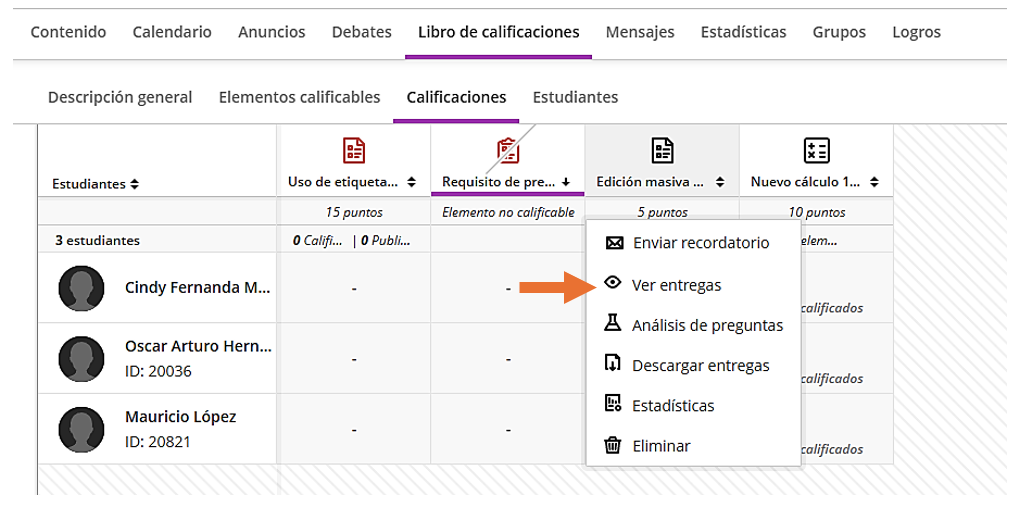Open the Mensajes tab
The image size is (1011, 506).
click(x=640, y=32)
